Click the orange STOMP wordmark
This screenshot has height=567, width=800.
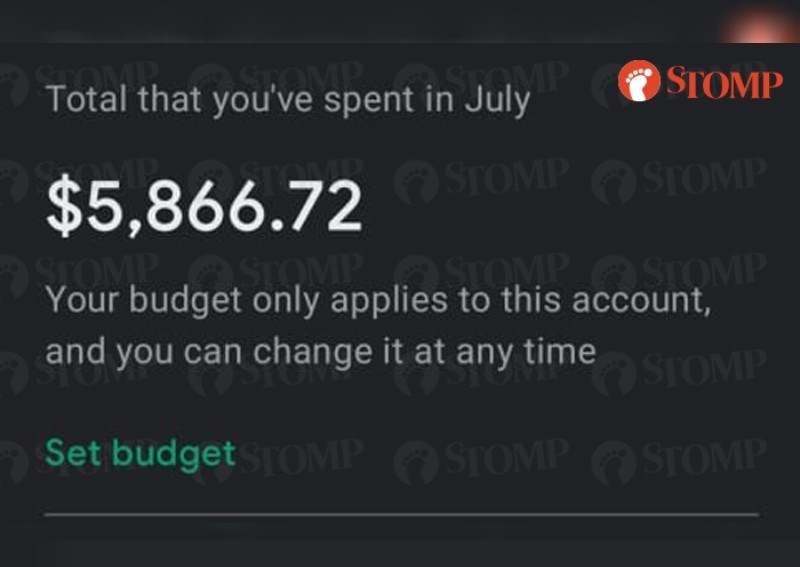[724, 82]
